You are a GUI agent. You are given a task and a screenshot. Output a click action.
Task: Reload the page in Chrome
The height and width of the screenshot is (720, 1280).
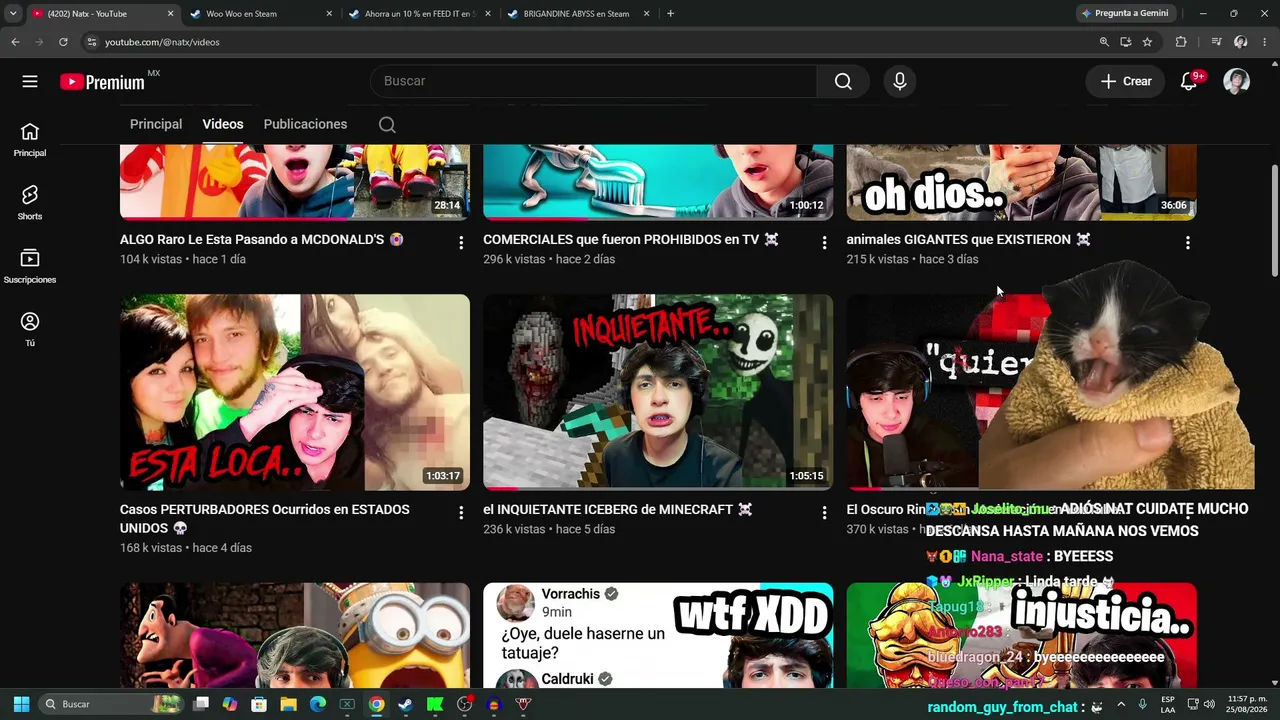[x=63, y=42]
